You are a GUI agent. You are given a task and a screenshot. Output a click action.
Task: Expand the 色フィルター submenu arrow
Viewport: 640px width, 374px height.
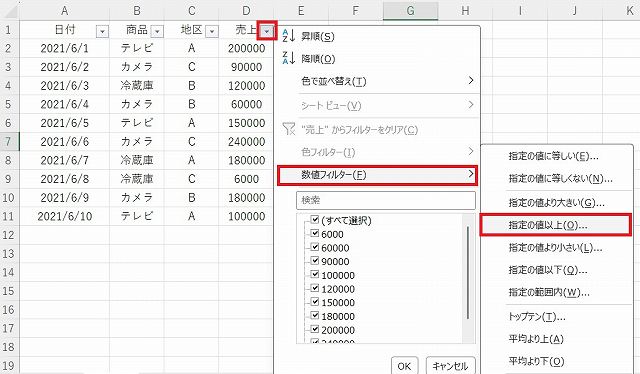tap(471, 151)
